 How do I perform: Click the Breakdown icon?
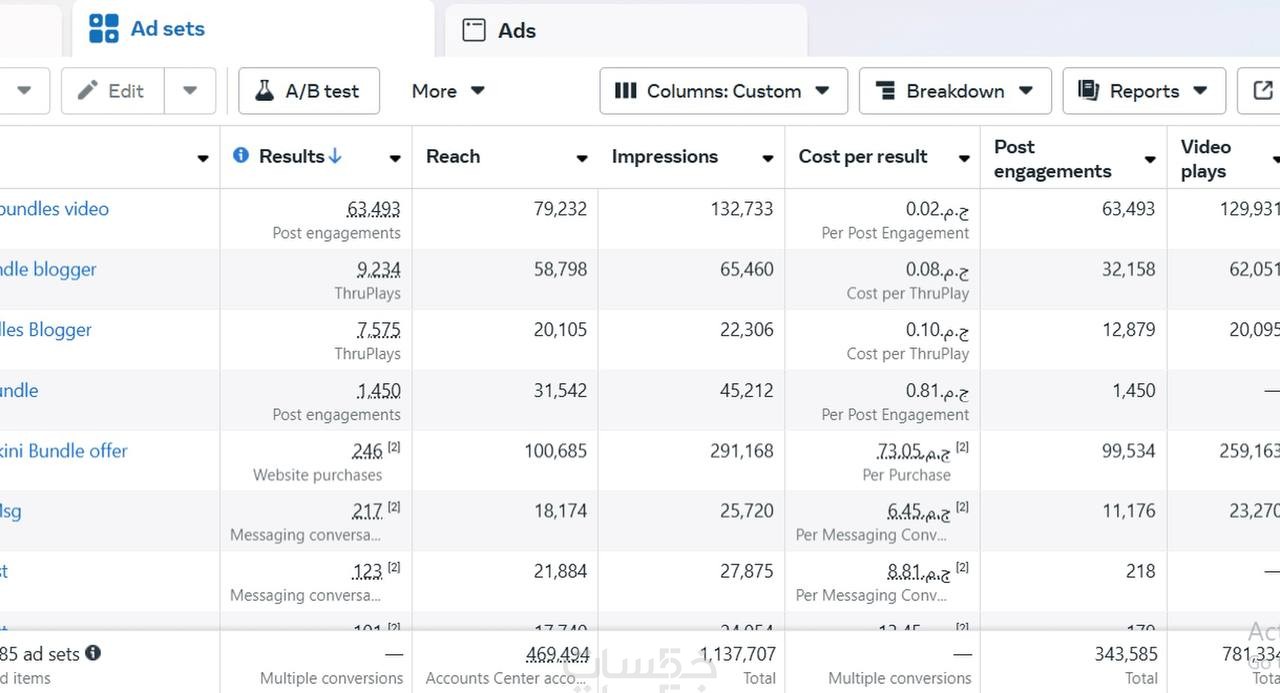pos(885,91)
